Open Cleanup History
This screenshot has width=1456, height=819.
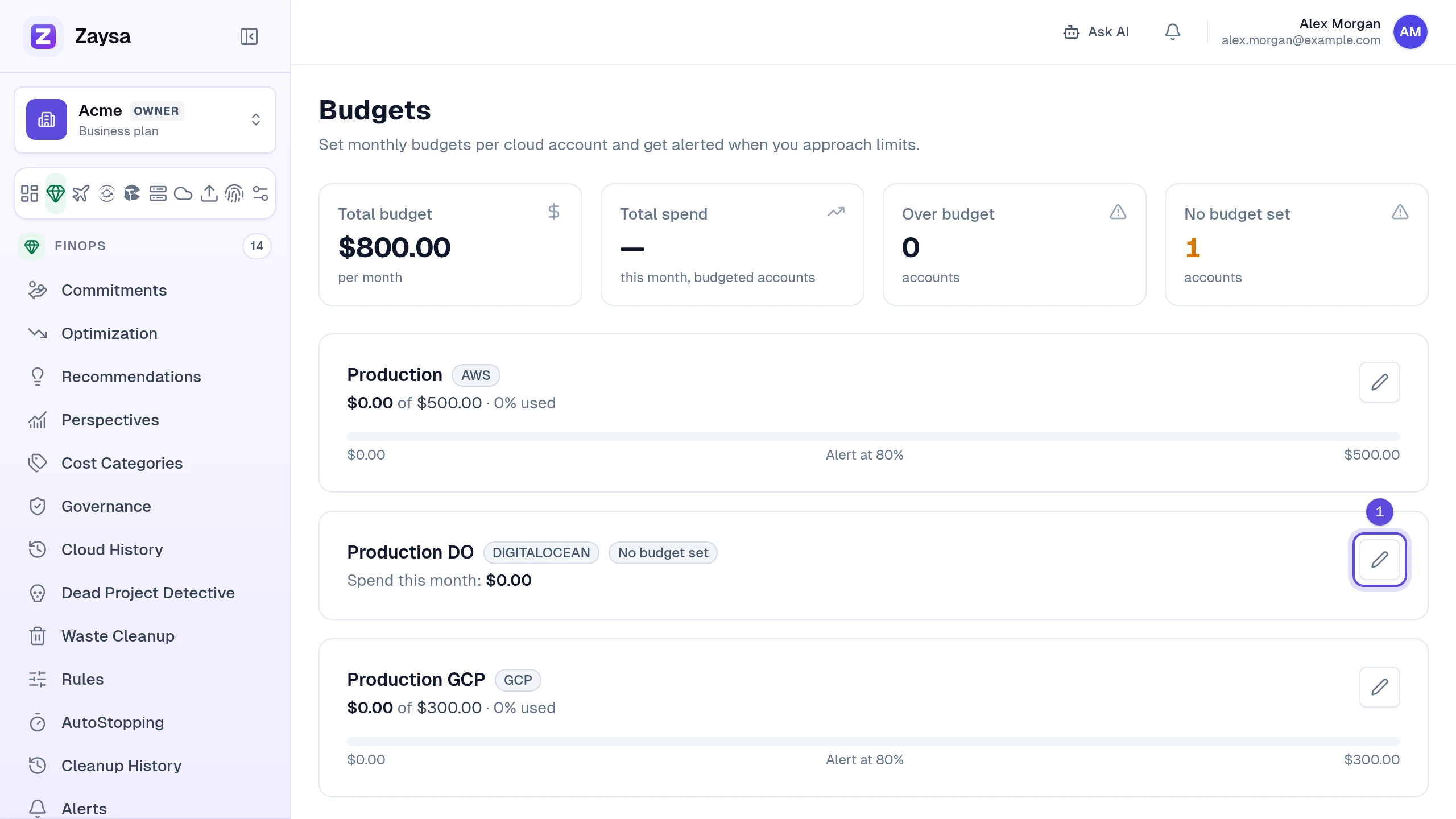(x=145, y=766)
